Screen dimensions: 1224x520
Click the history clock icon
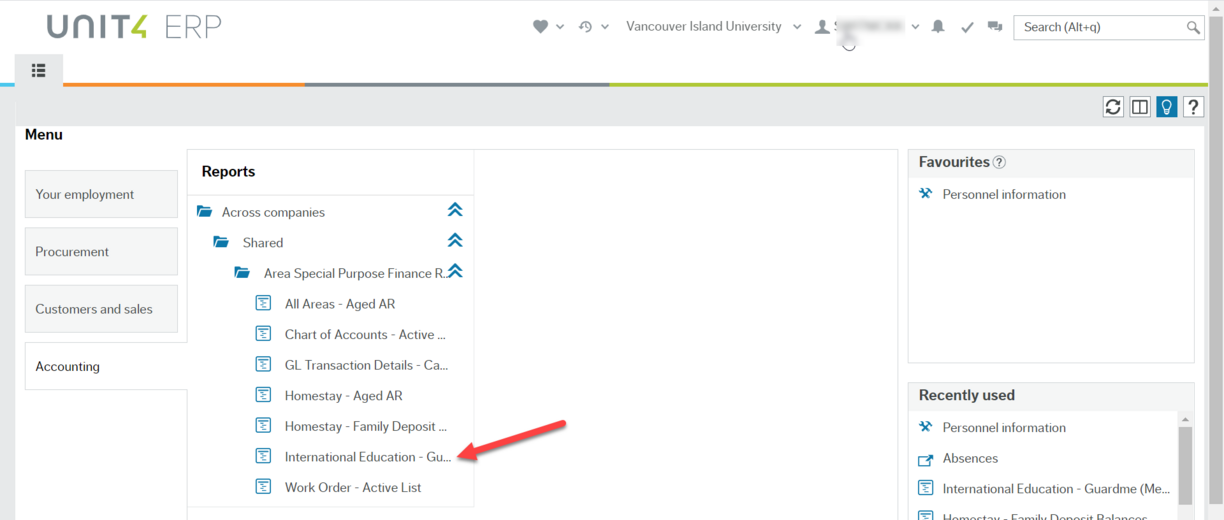586,27
